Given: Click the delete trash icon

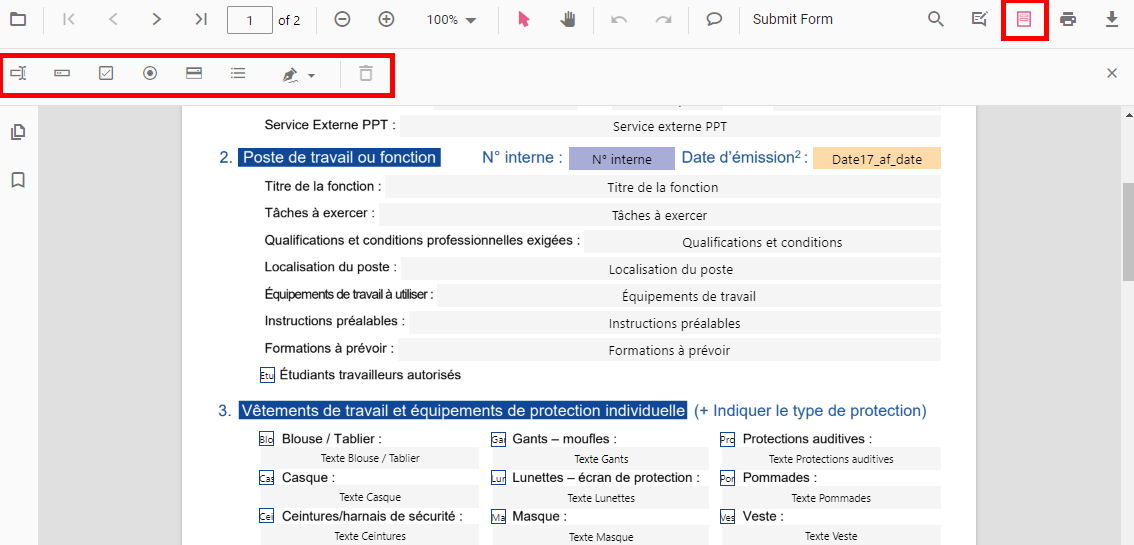Looking at the screenshot, I should pos(366,73).
